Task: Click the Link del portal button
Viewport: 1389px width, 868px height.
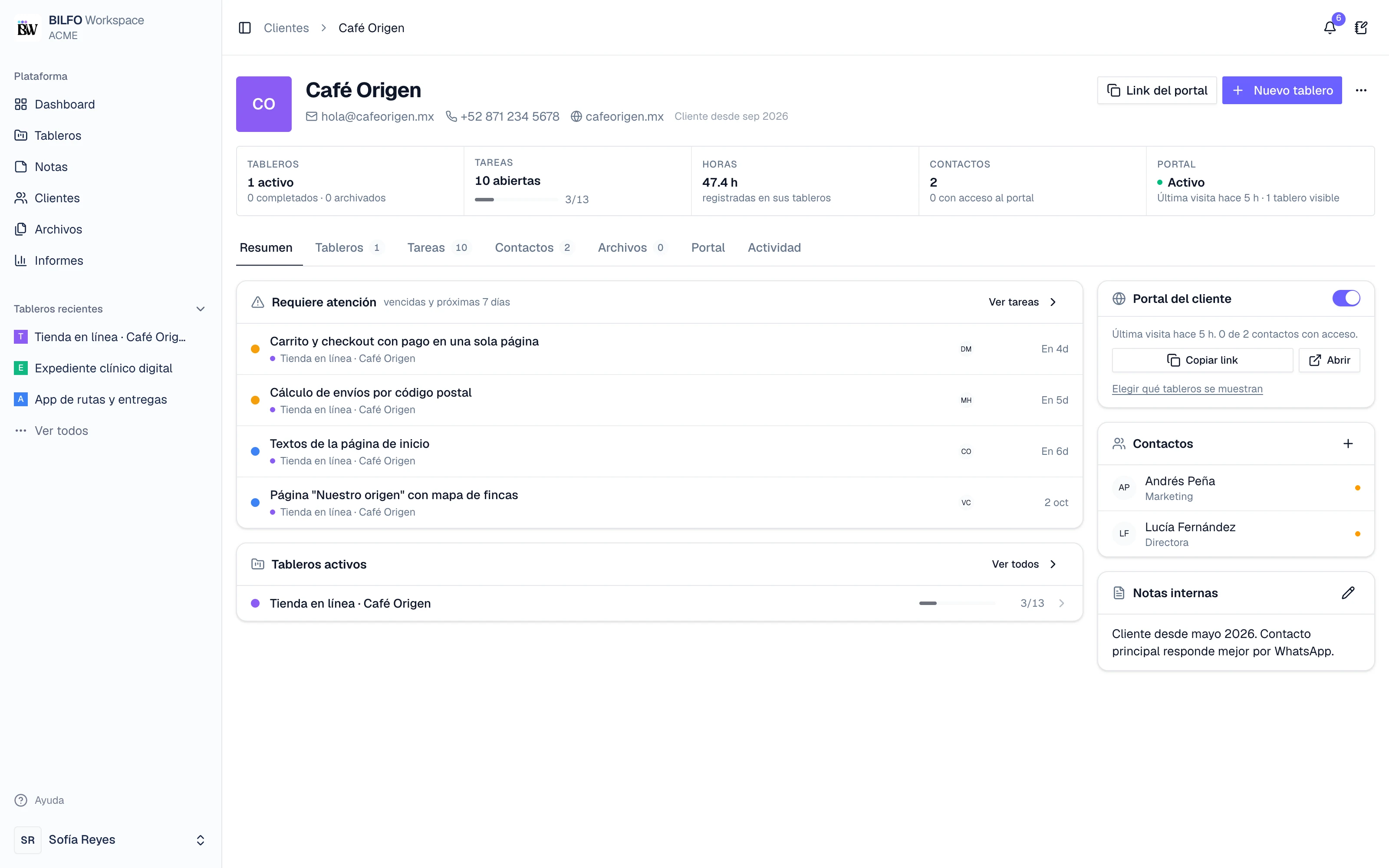Action: point(1156,90)
